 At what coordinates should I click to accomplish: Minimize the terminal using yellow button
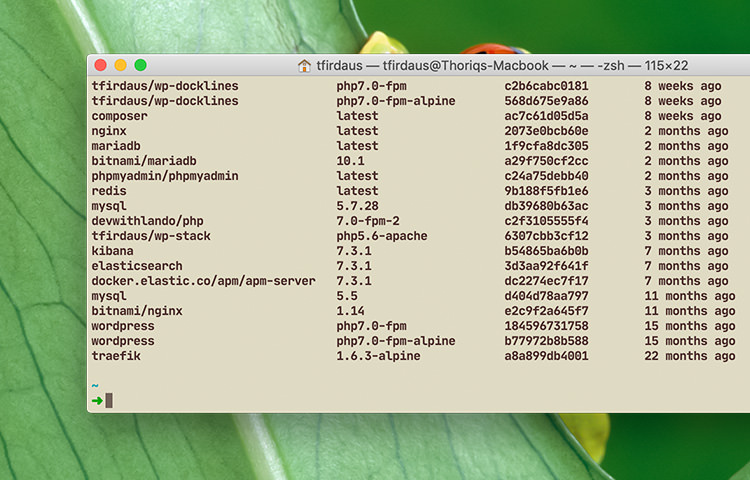pos(121,65)
